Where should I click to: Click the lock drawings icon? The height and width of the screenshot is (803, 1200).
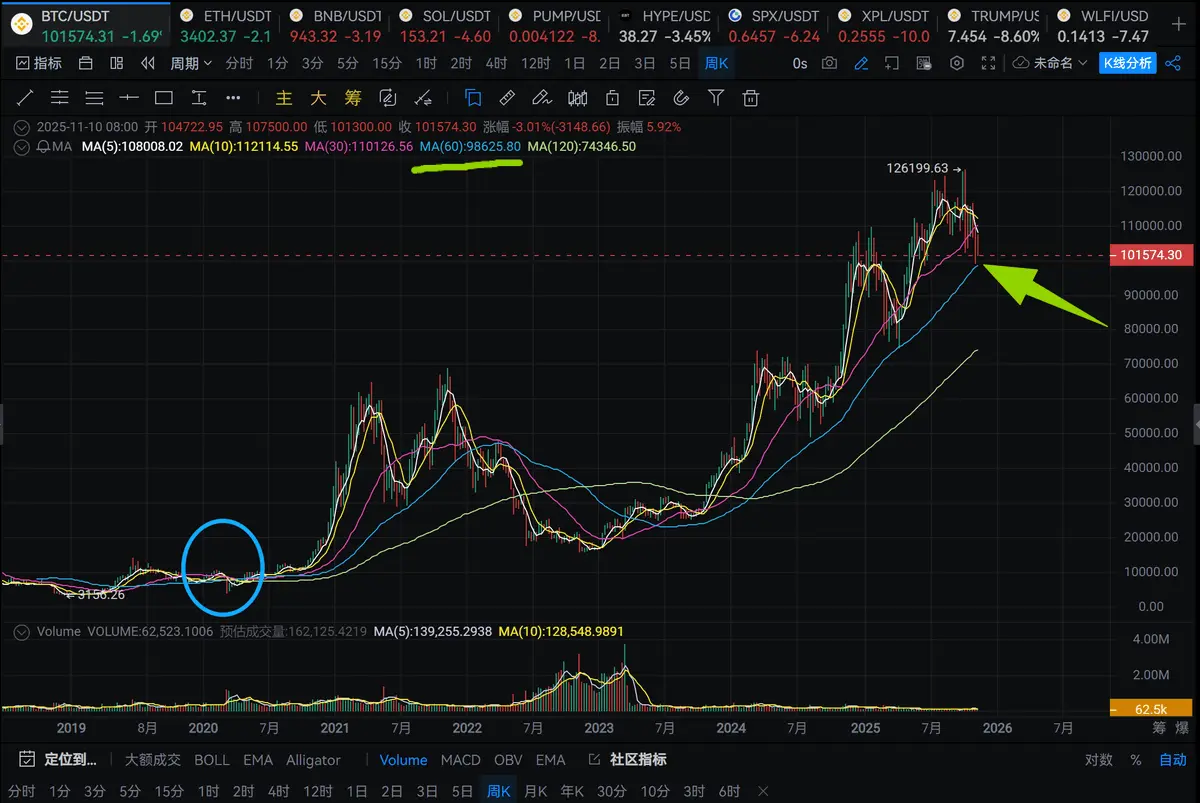coord(612,99)
